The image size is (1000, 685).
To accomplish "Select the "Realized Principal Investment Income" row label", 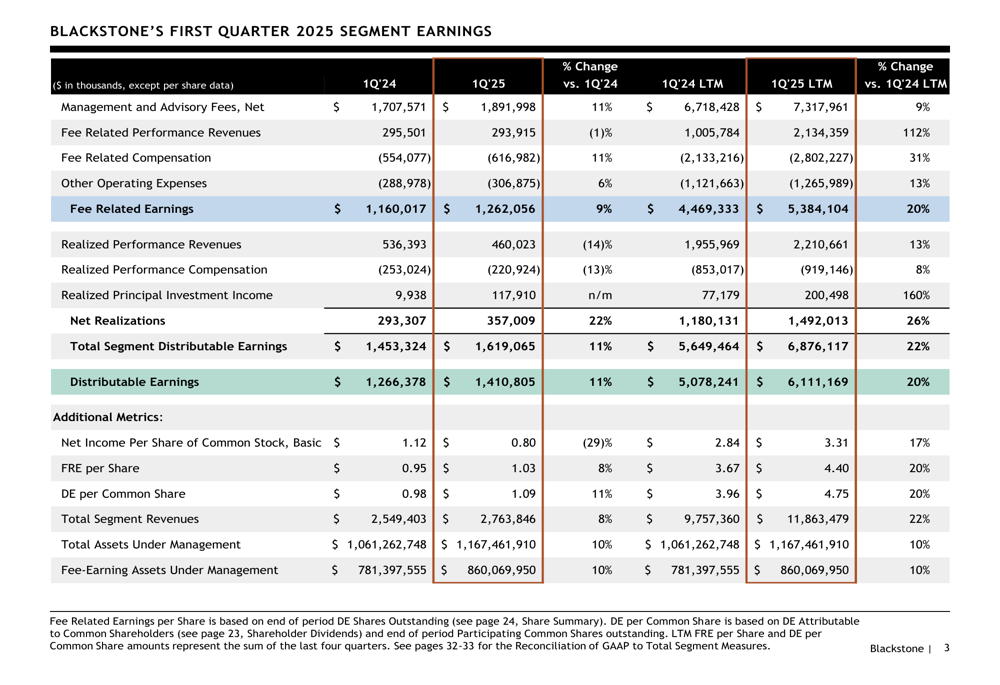I will click(166, 295).
